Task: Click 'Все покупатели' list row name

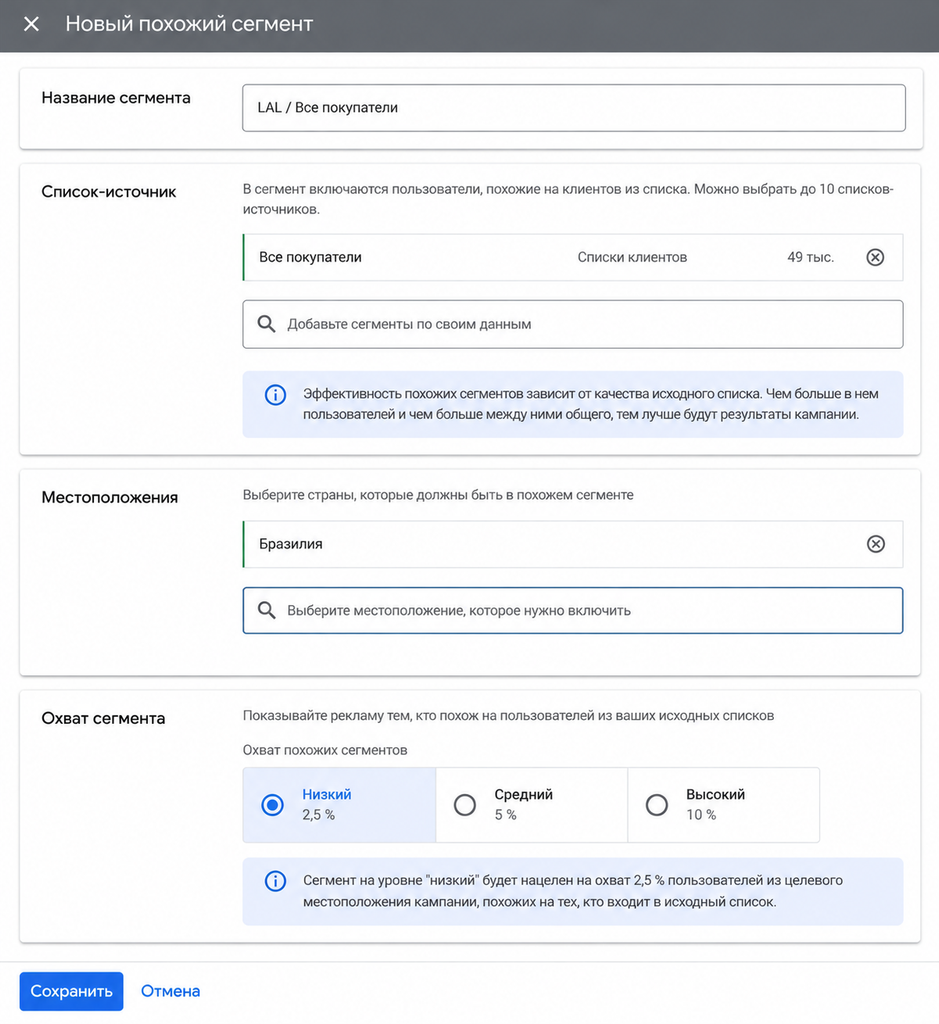Action: click(310, 257)
